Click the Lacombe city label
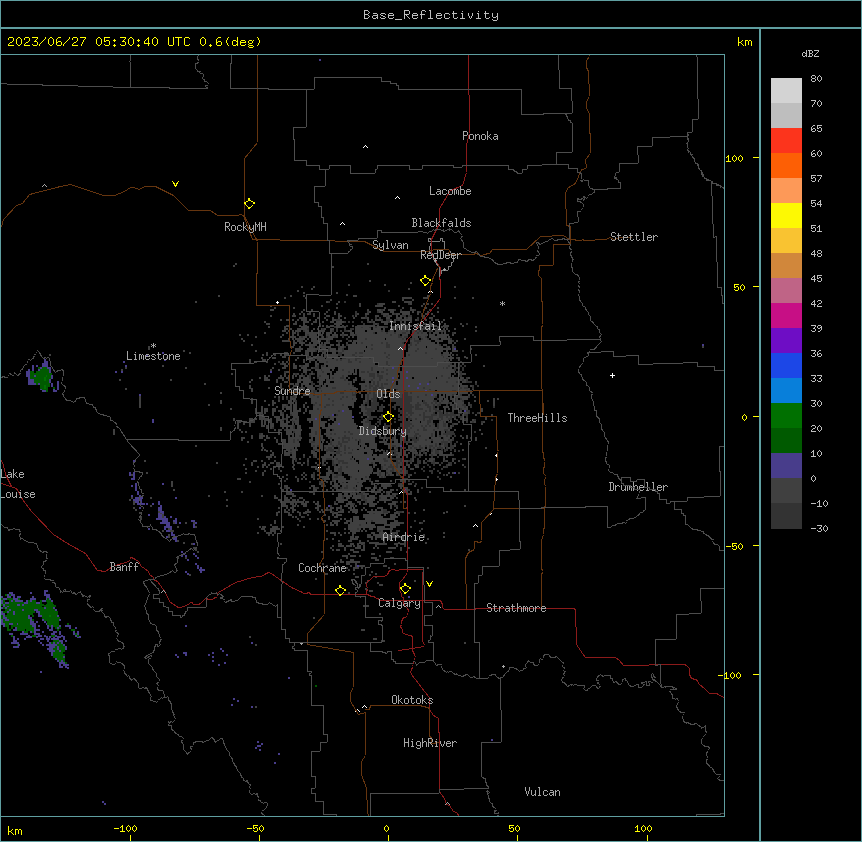Image resolution: width=862 pixels, height=842 pixels. coord(450,191)
